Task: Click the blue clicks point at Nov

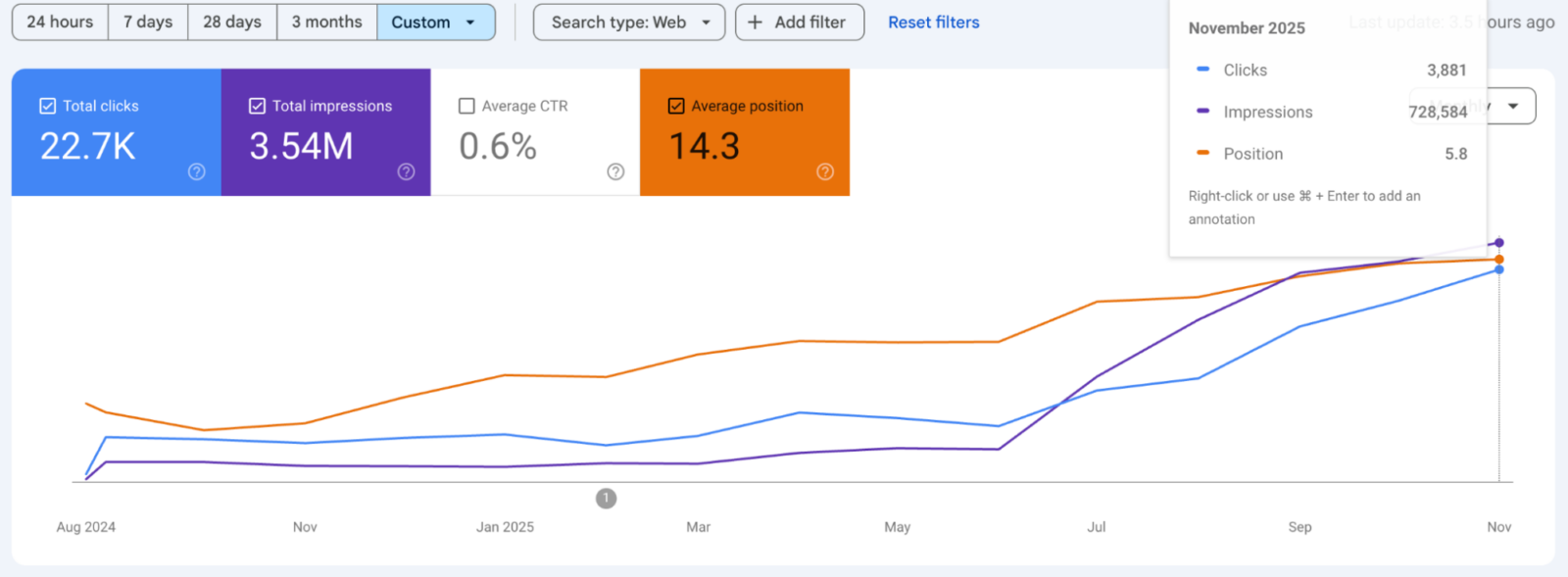Action: tap(1499, 269)
